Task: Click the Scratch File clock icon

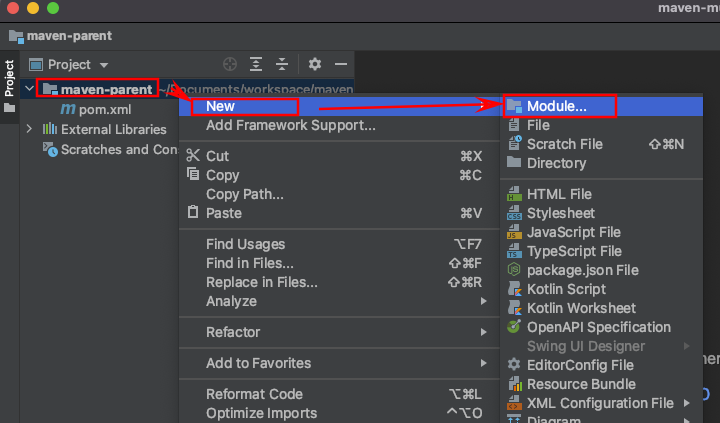Action: 515,143
